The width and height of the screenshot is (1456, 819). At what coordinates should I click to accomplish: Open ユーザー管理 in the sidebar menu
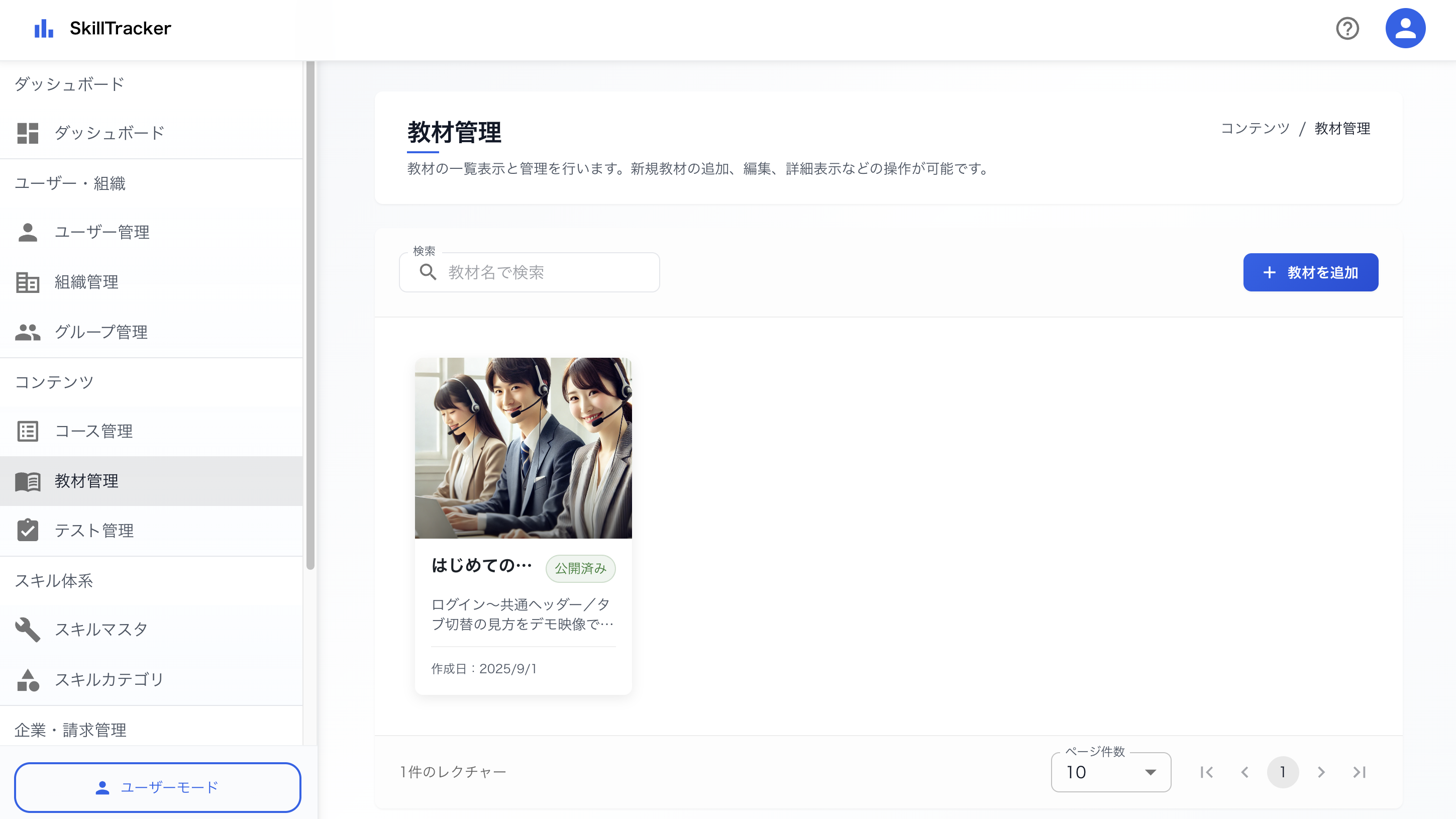101,232
